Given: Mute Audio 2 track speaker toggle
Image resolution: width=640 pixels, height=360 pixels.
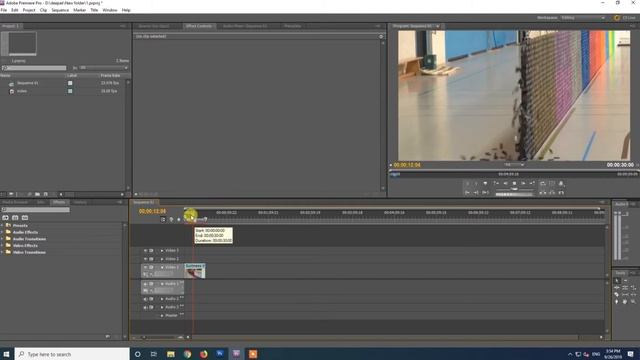Looking at the screenshot, I should [145, 299].
